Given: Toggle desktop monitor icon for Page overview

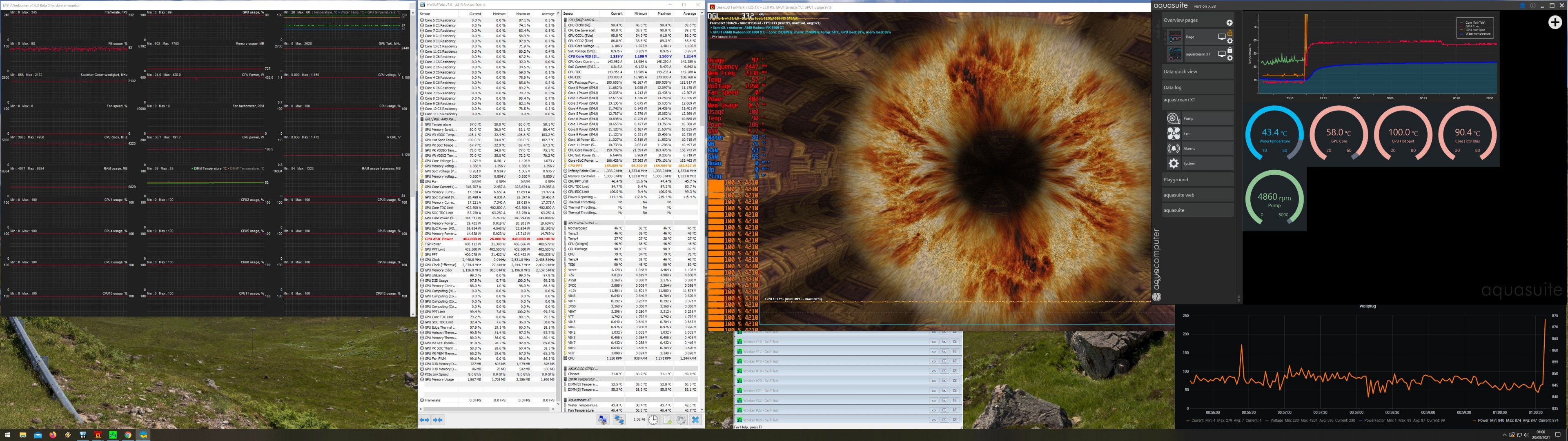Looking at the screenshot, I should (x=1221, y=37).
